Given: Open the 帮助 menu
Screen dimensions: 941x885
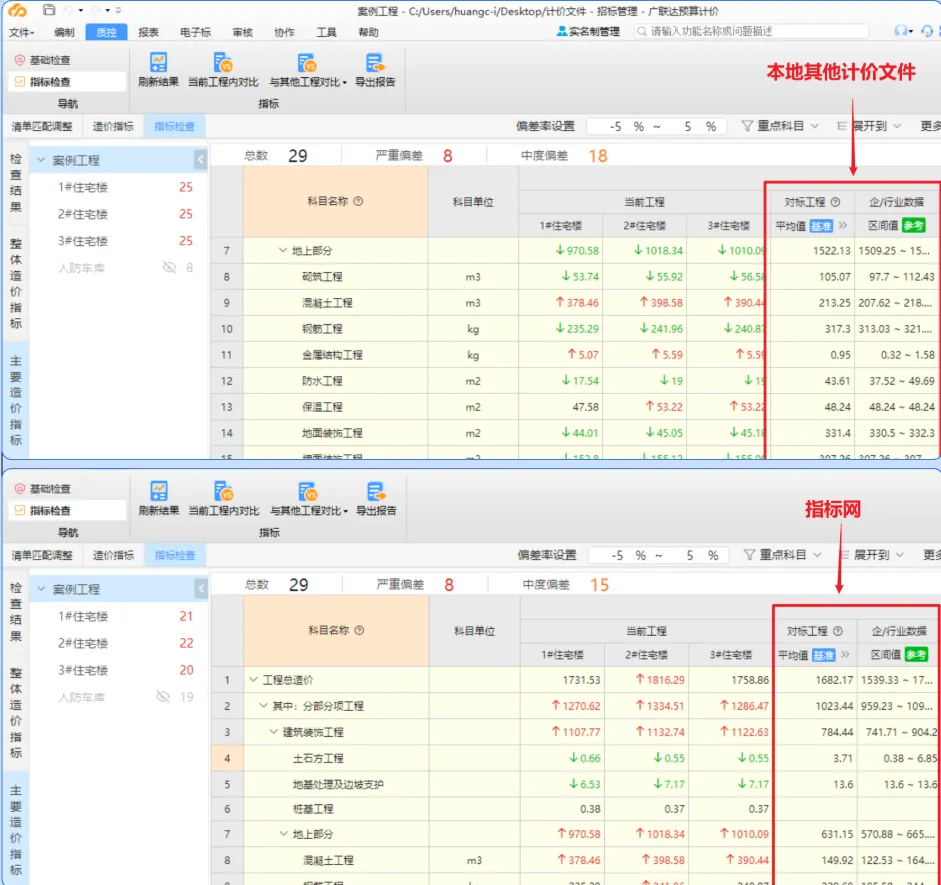Looking at the screenshot, I should (368, 32).
